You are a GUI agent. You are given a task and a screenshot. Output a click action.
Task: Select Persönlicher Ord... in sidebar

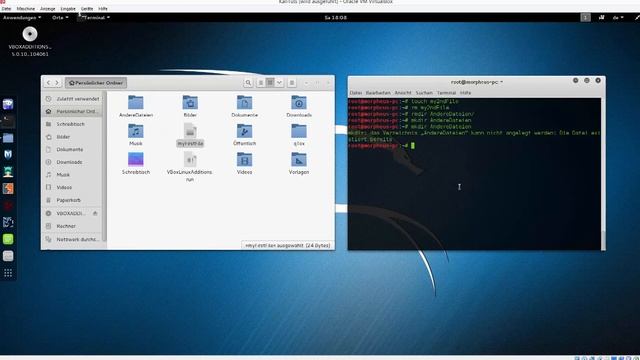tap(73, 111)
